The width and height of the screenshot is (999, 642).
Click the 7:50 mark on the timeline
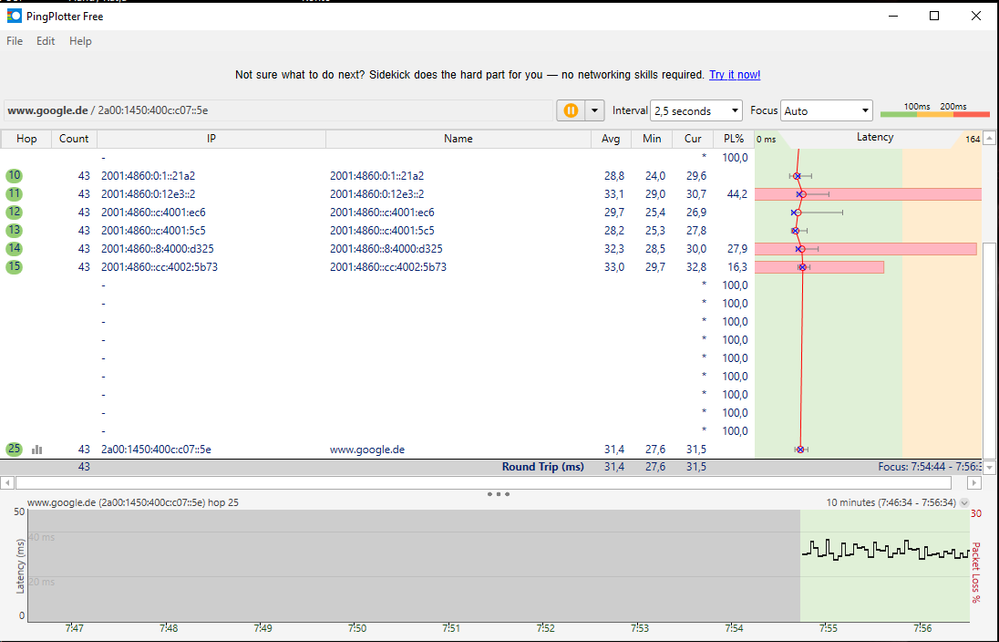(357, 629)
